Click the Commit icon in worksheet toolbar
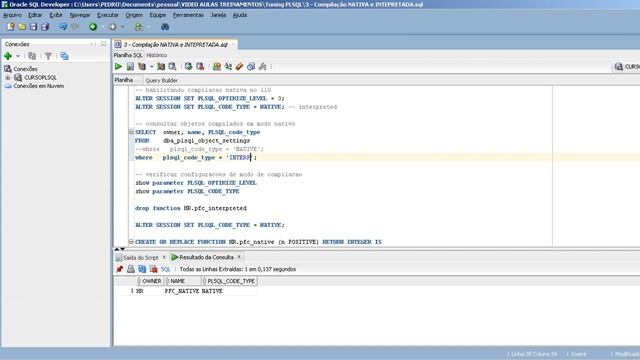 189,67
